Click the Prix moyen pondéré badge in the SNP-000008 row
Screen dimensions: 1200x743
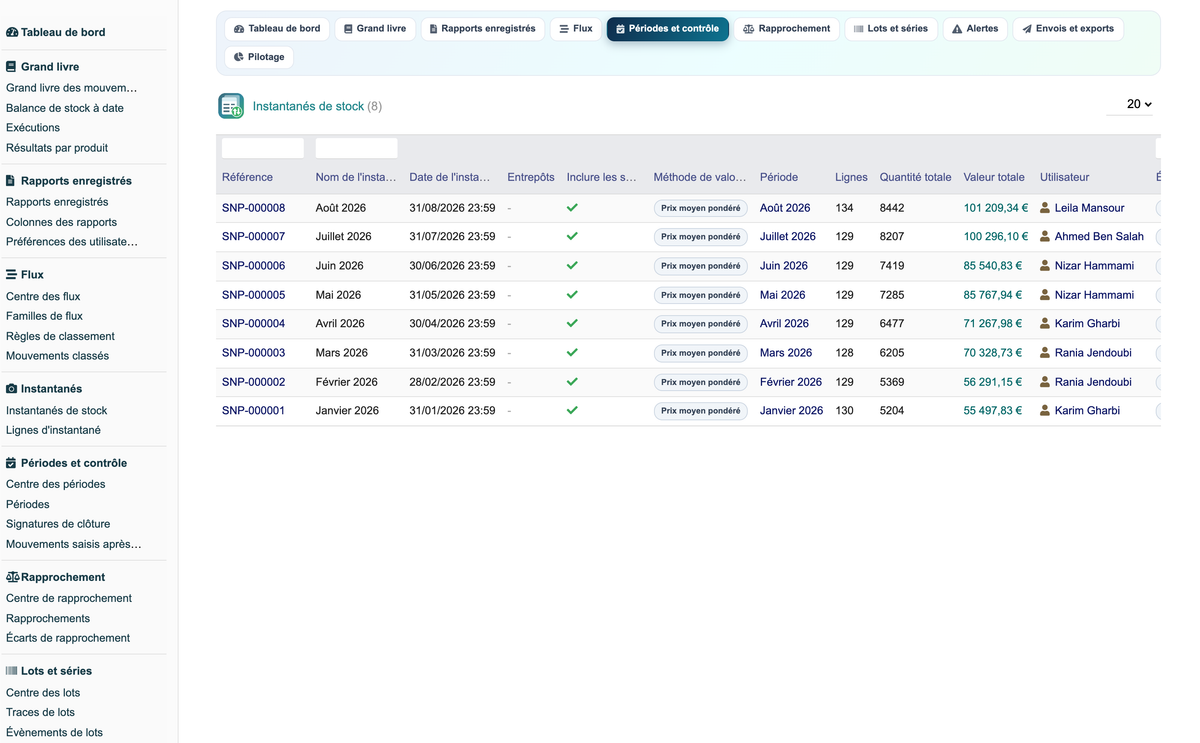(701, 208)
